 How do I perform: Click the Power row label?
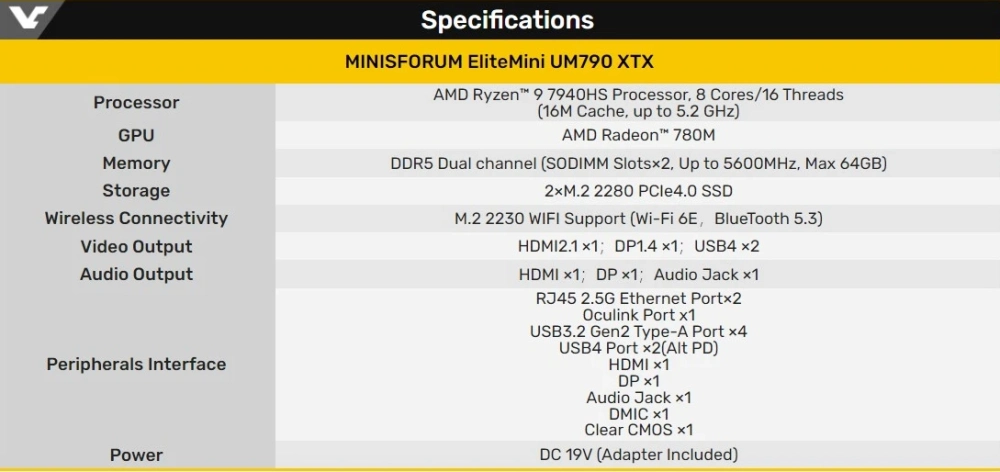(136, 455)
